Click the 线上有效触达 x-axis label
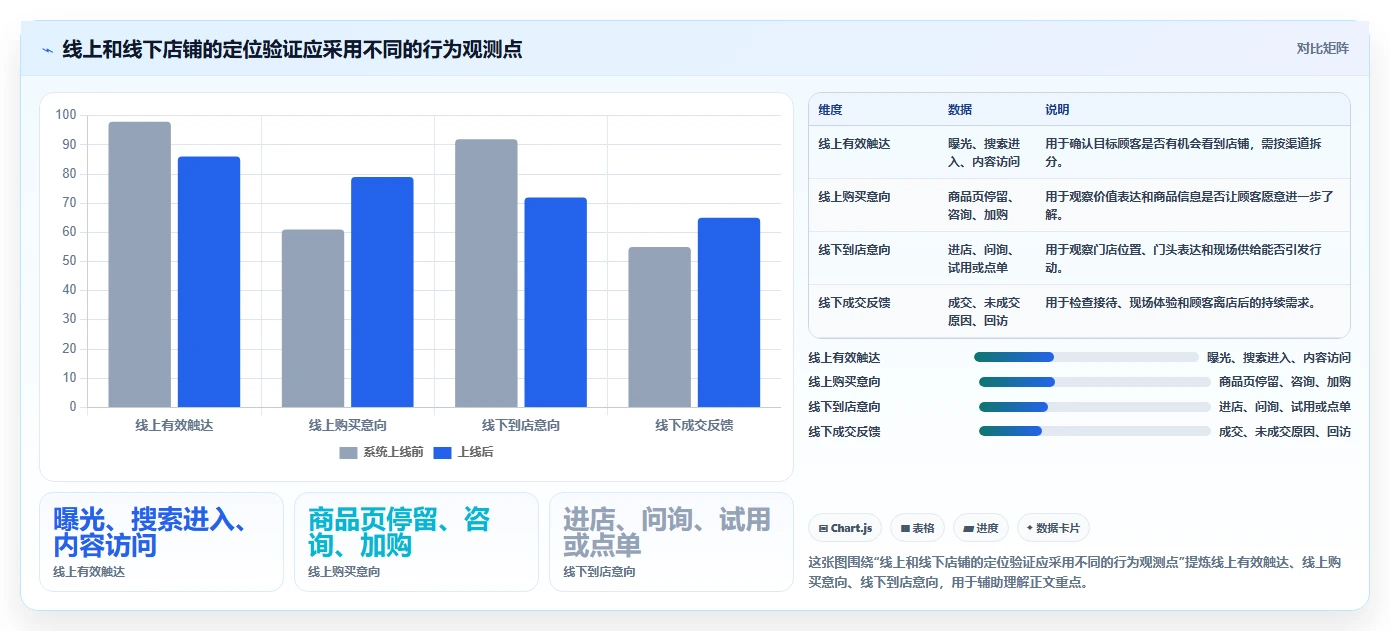The width and height of the screenshot is (1390, 631). tap(174, 425)
